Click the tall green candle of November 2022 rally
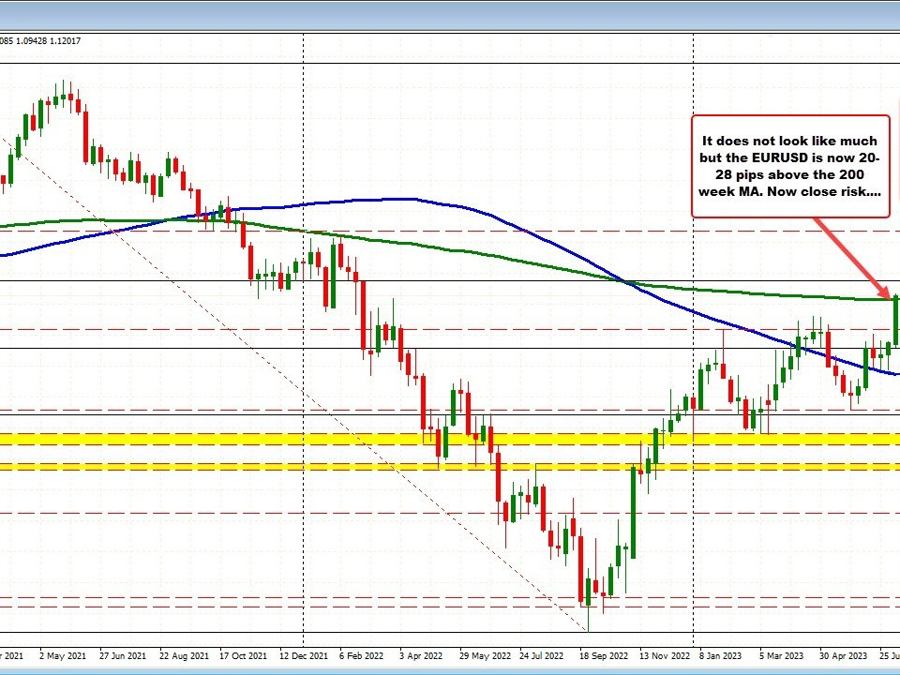 tap(633, 512)
